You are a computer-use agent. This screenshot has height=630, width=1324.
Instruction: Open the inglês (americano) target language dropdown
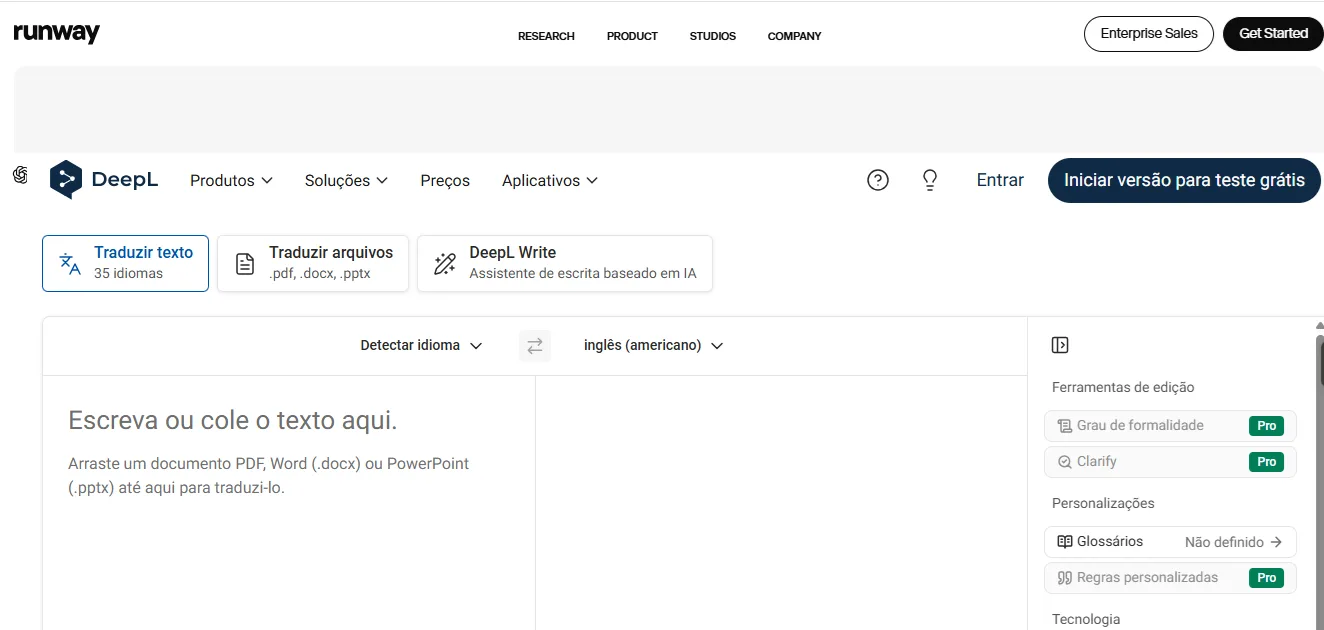[x=653, y=345]
